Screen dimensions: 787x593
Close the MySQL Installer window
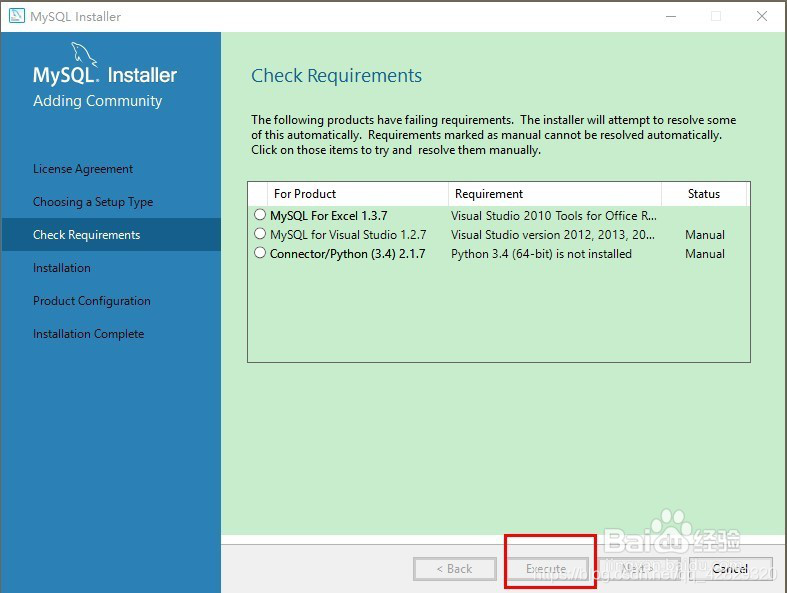pos(762,17)
